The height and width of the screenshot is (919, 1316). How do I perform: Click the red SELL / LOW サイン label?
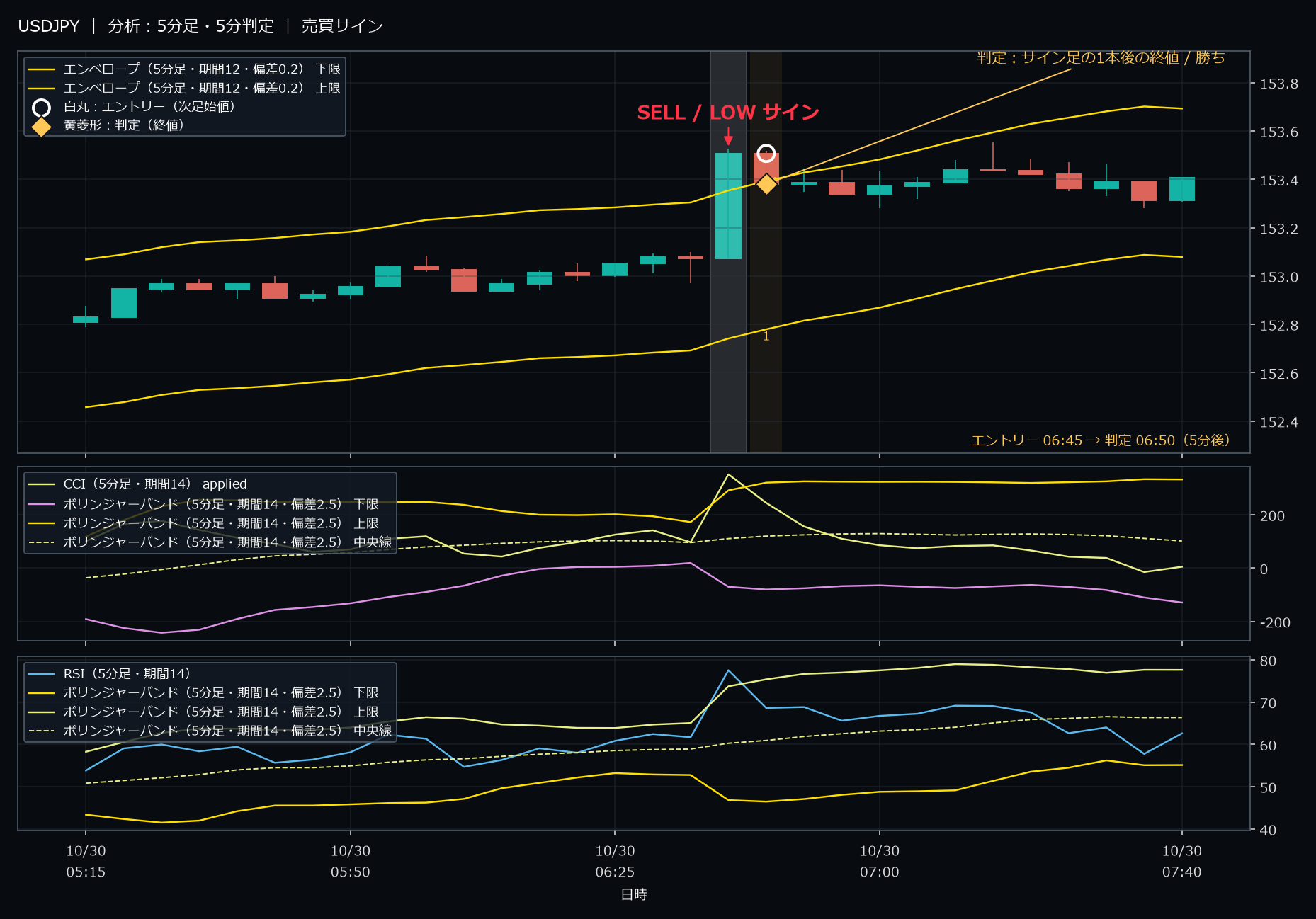click(728, 113)
